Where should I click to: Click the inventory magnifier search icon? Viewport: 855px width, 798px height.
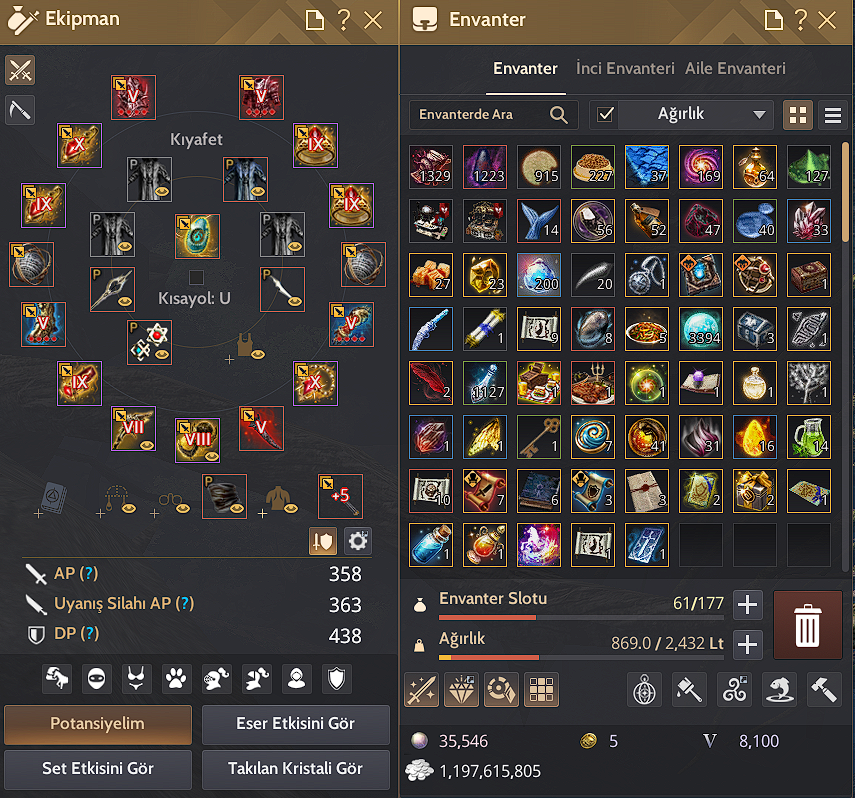[558, 115]
